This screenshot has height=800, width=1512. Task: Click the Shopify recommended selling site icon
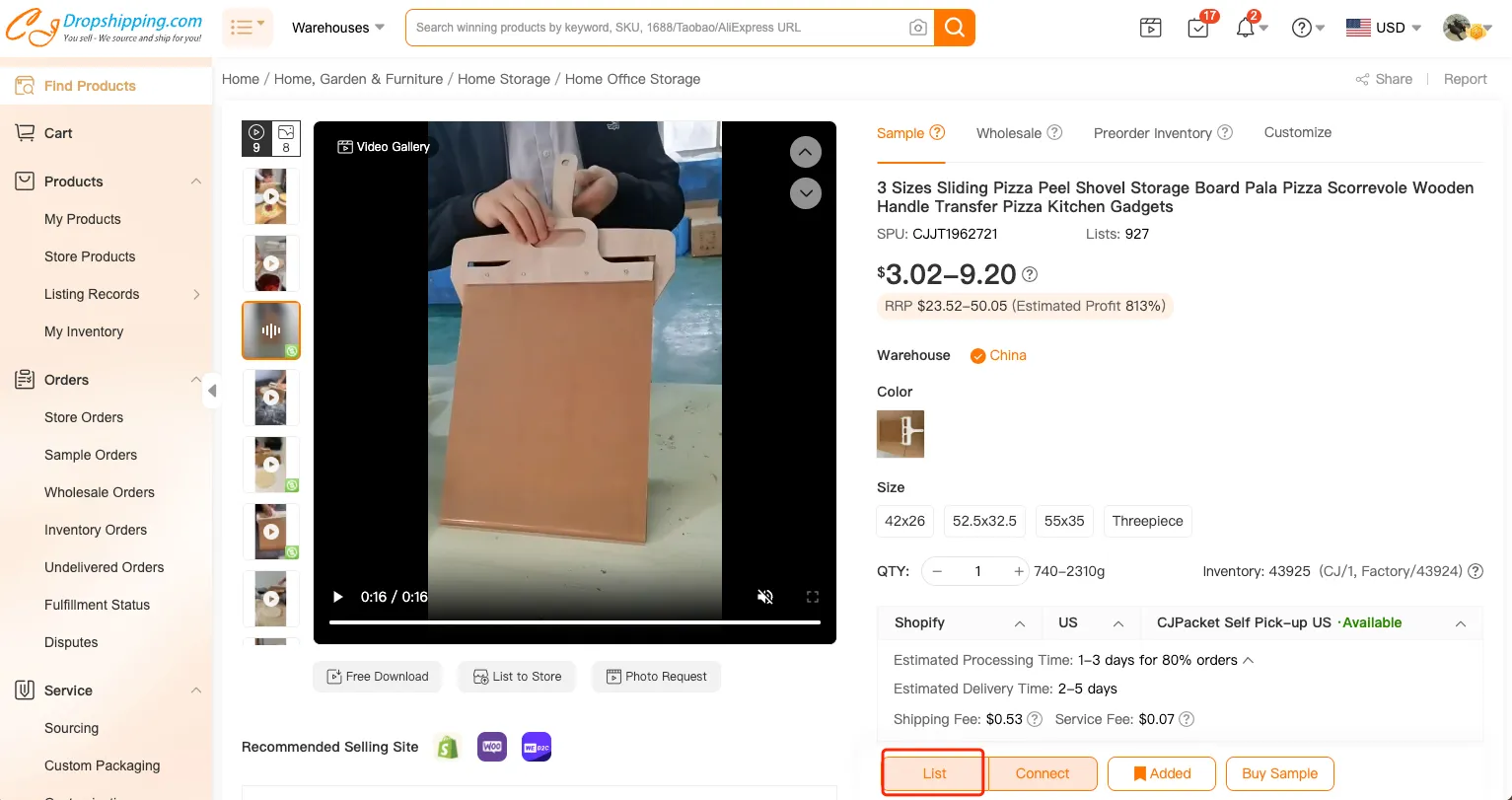449,747
